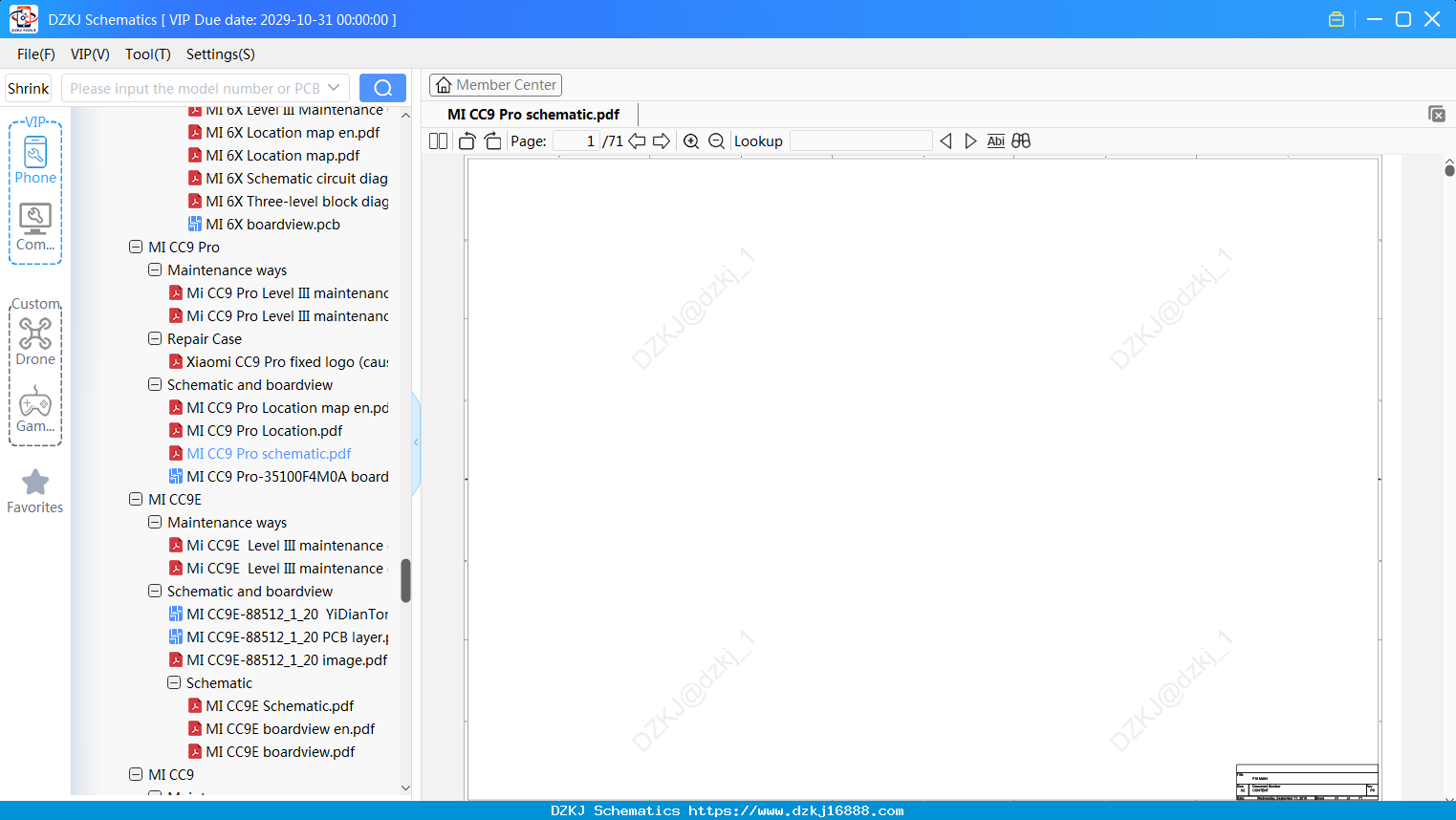Open the VIP(V) menu
Image resolution: width=1456 pixels, height=820 pixels.
tap(90, 54)
